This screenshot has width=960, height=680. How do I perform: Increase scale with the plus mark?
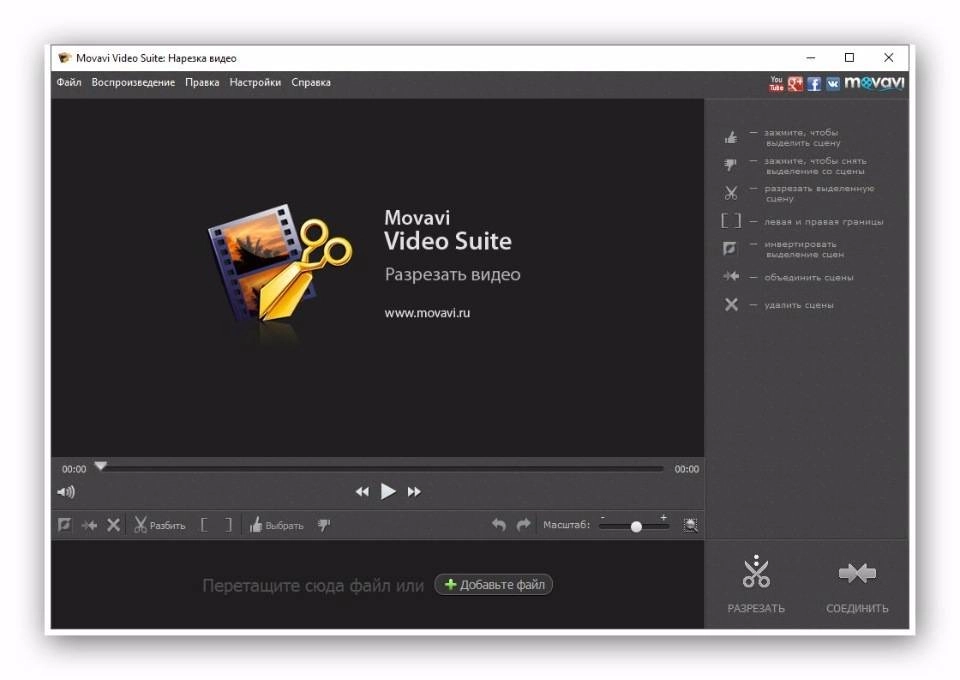(663, 518)
